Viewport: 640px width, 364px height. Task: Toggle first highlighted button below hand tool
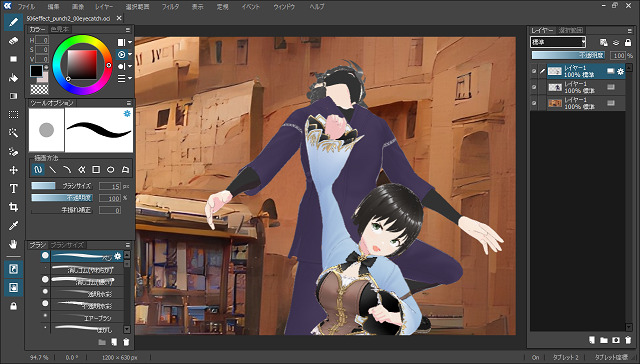pyautogui.click(x=13, y=269)
